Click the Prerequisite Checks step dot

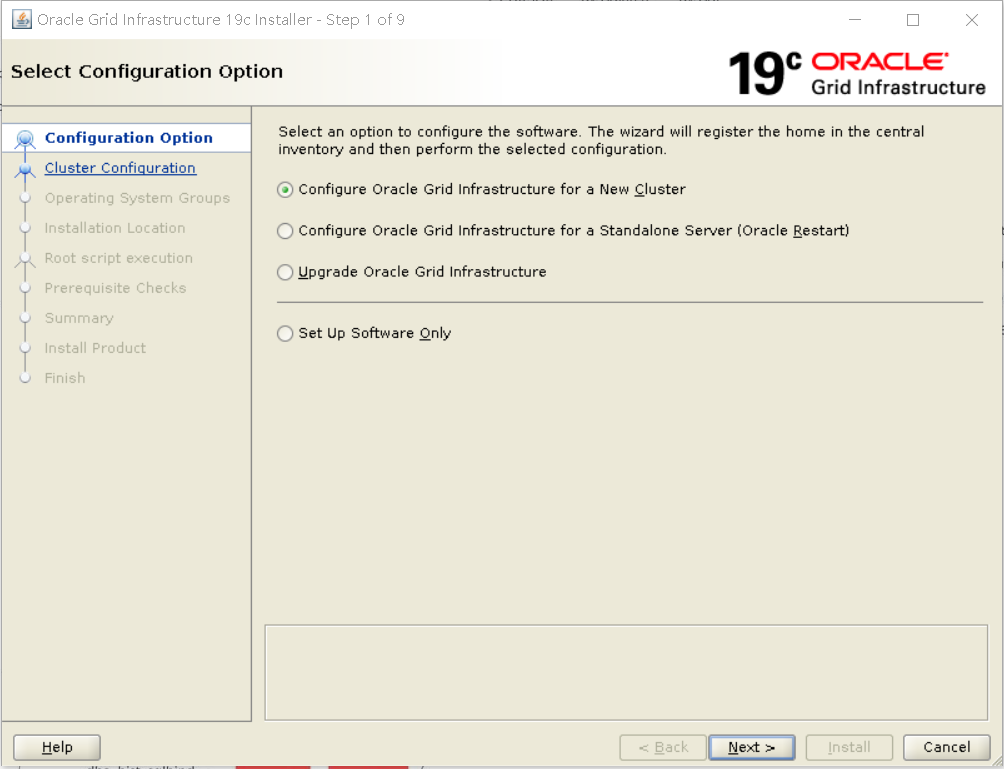(x=25, y=288)
